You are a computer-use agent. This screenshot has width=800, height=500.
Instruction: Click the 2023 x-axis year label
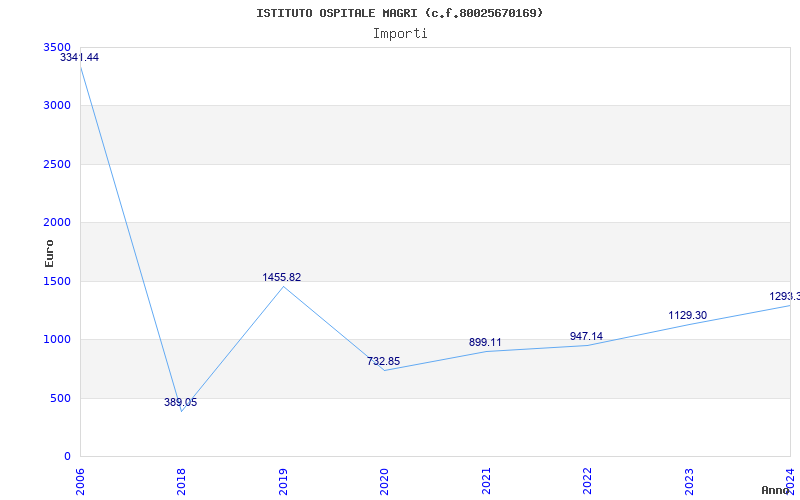pos(689,481)
